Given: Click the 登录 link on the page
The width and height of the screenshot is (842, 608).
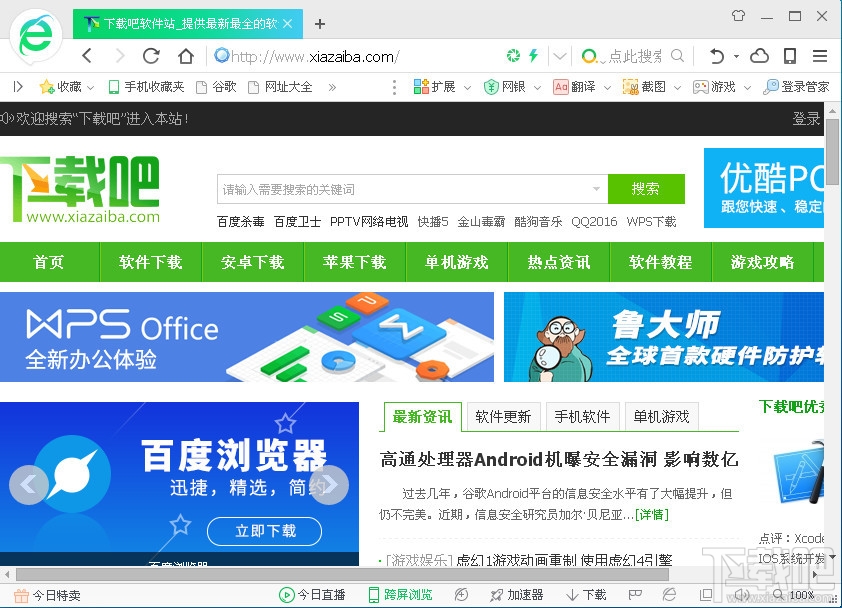Looking at the screenshot, I should pos(806,118).
